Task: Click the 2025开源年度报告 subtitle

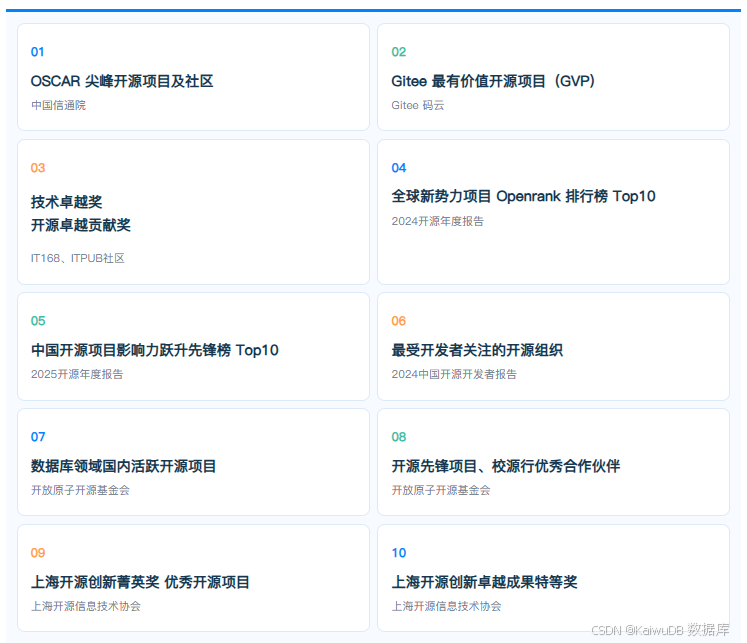Action: tap(77, 374)
